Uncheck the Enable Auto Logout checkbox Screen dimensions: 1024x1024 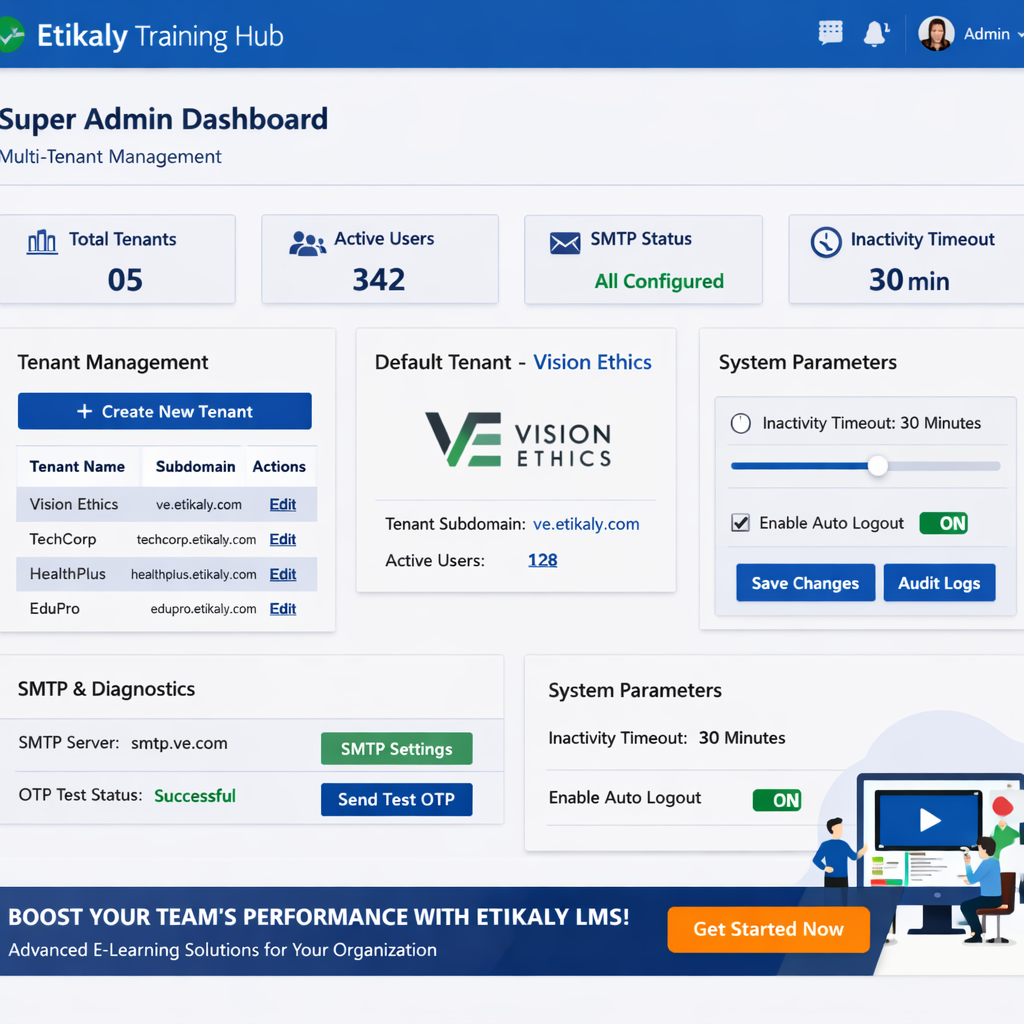point(741,523)
